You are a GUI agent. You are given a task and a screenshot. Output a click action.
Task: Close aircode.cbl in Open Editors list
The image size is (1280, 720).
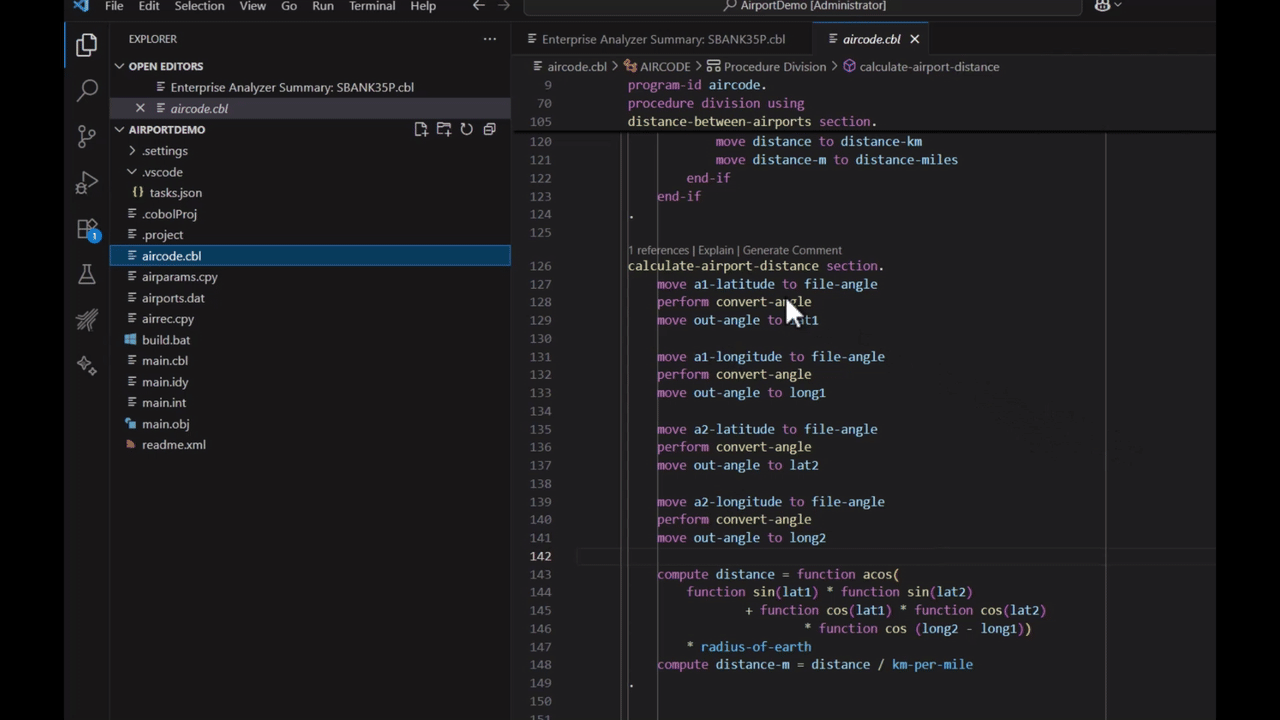pyautogui.click(x=140, y=108)
